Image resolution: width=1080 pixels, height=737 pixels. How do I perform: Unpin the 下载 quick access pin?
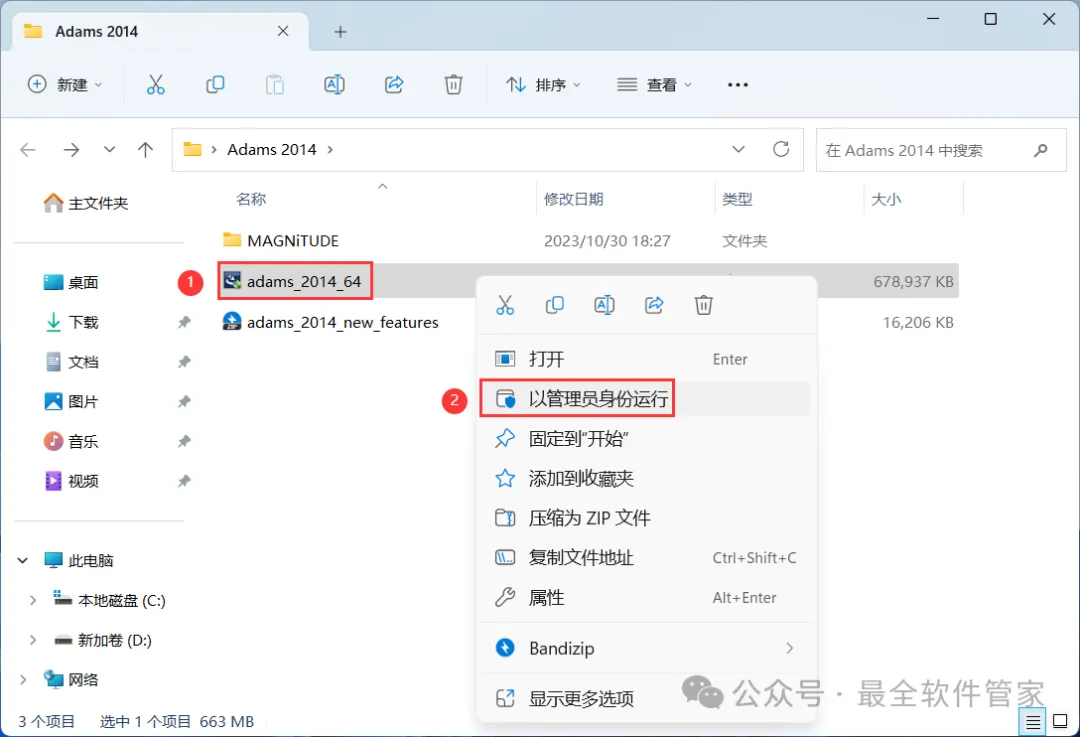(x=184, y=322)
